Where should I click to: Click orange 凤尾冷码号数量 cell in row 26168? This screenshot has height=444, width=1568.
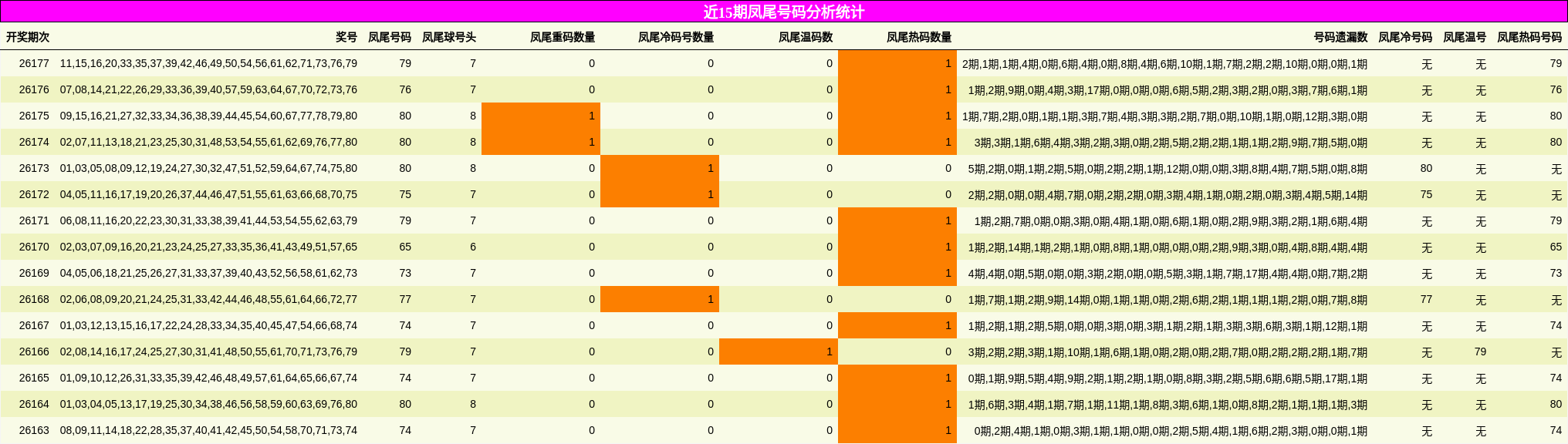(x=660, y=299)
